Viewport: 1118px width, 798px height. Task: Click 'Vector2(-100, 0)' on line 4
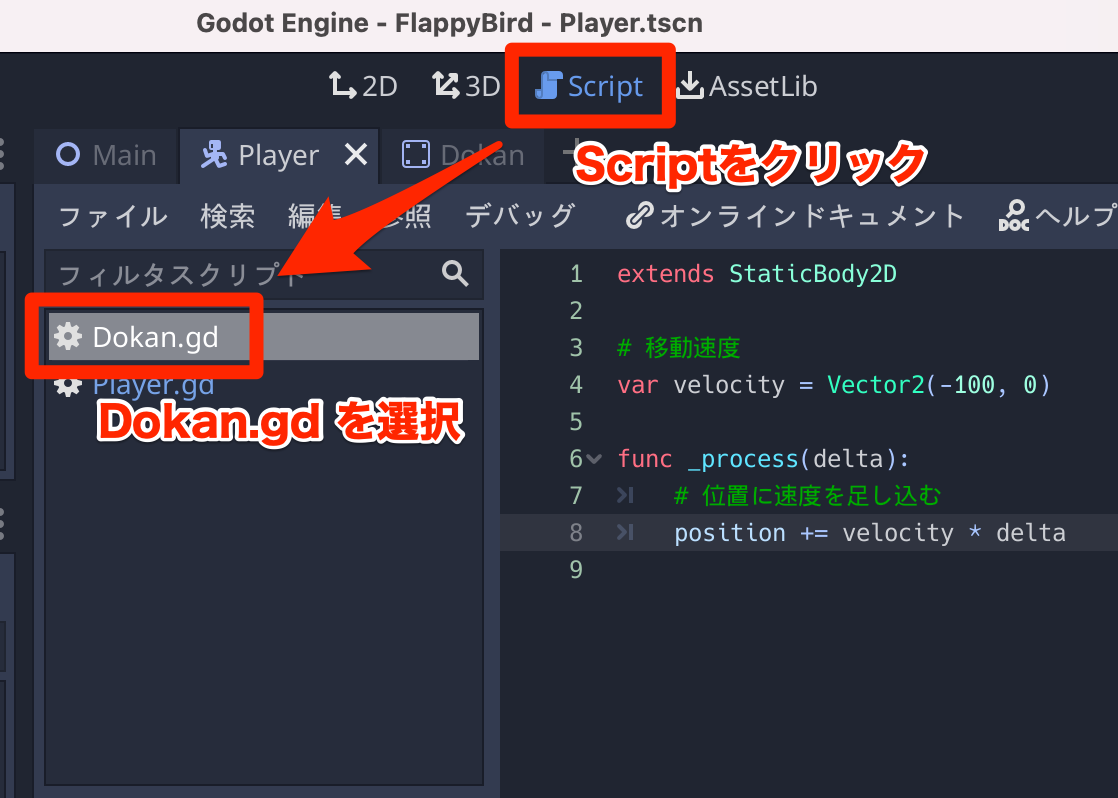[x=939, y=385]
